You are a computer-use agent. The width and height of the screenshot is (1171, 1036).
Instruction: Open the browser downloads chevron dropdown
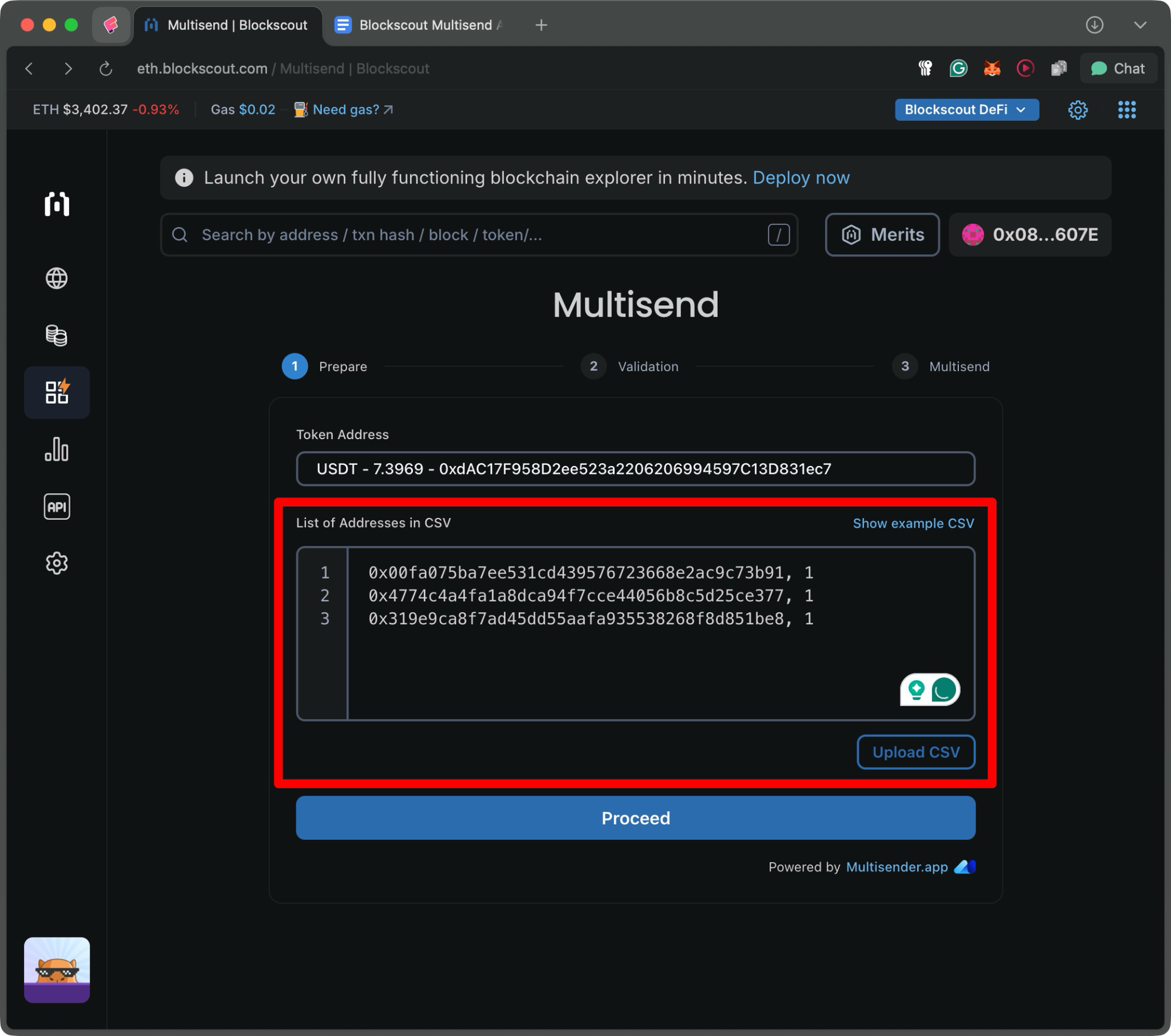pyautogui.click(x=1138, y=25)
